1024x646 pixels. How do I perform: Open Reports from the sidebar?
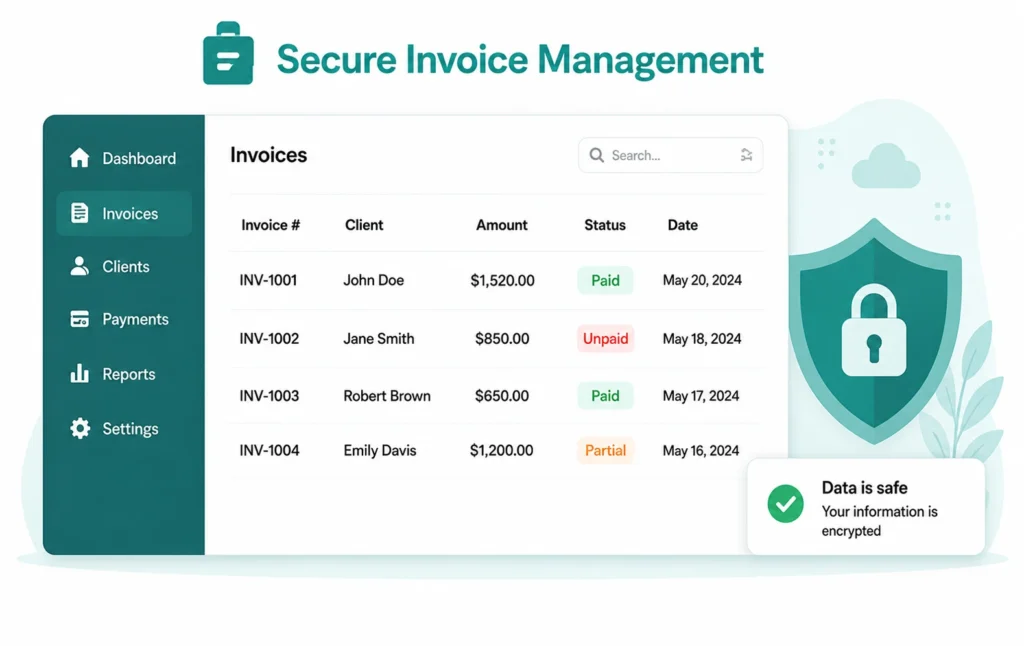(123, 374)
